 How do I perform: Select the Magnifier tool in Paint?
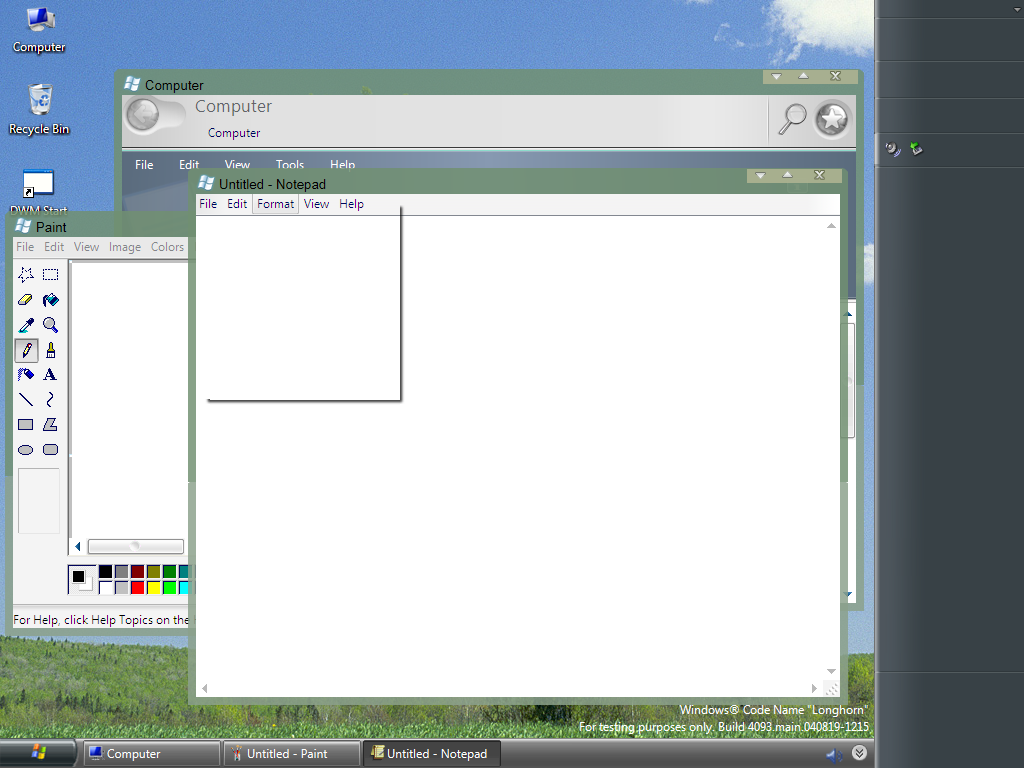50,325
